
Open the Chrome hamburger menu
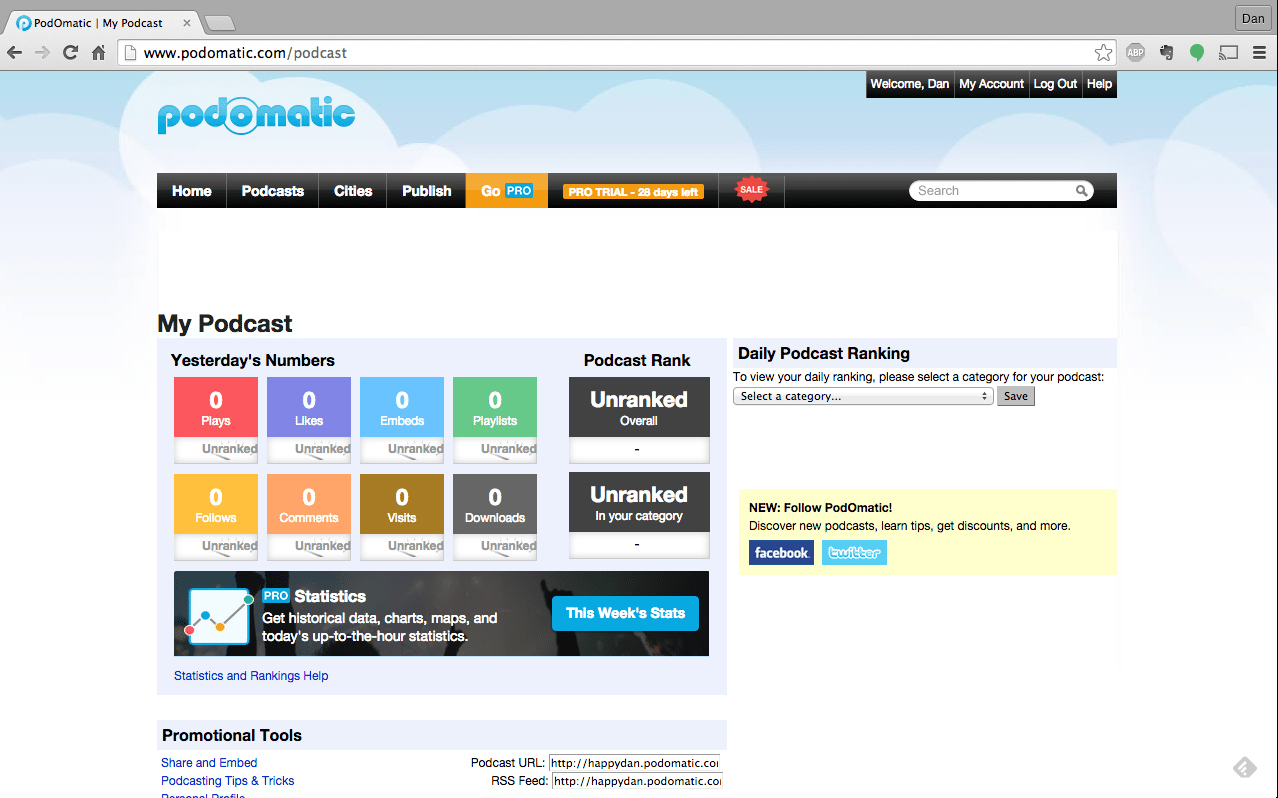[1259, 53]
